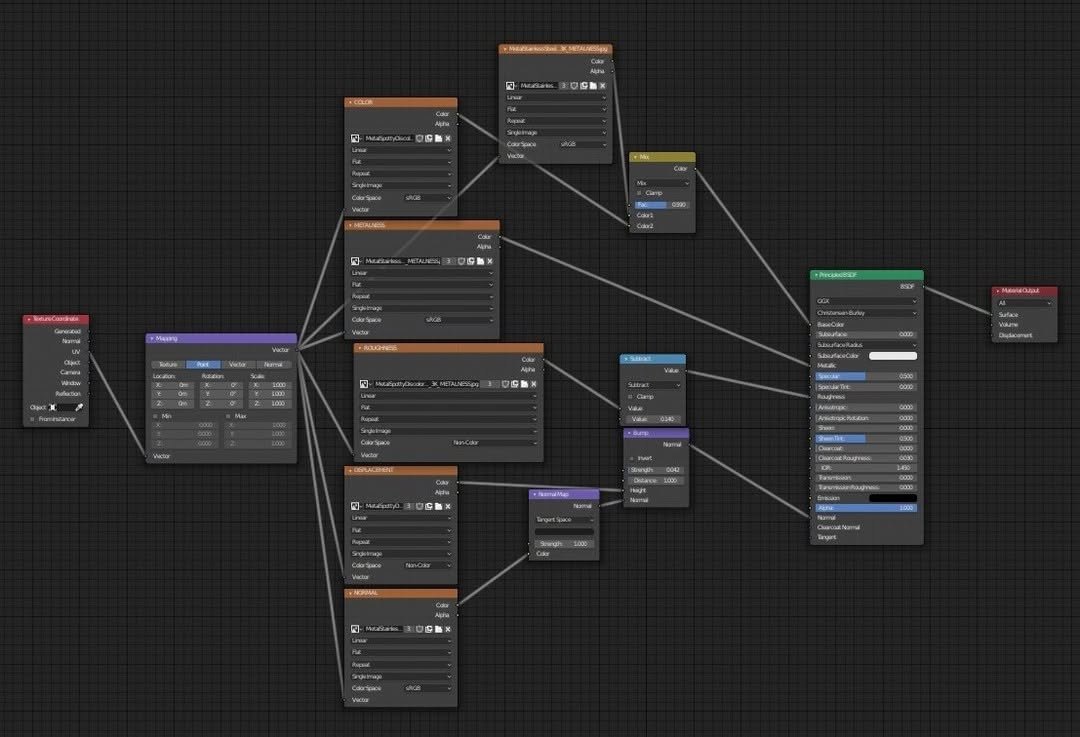Viewport: 1080px width, 737px height.
Task: Open the GGX distribution dropdown
Action: point(866,301)
